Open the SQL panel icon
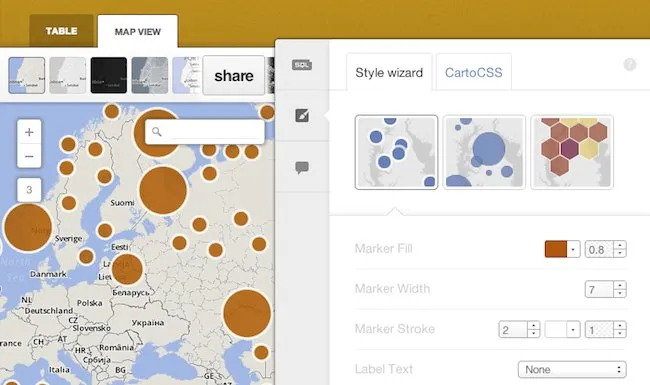650x385 pixels. (x=302, y=65)
